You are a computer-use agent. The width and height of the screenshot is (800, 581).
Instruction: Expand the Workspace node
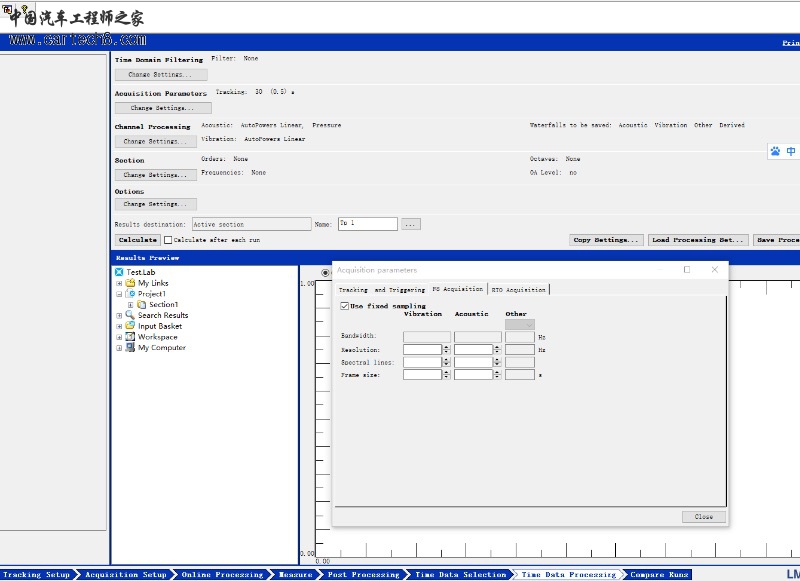[x=119, y=337]
